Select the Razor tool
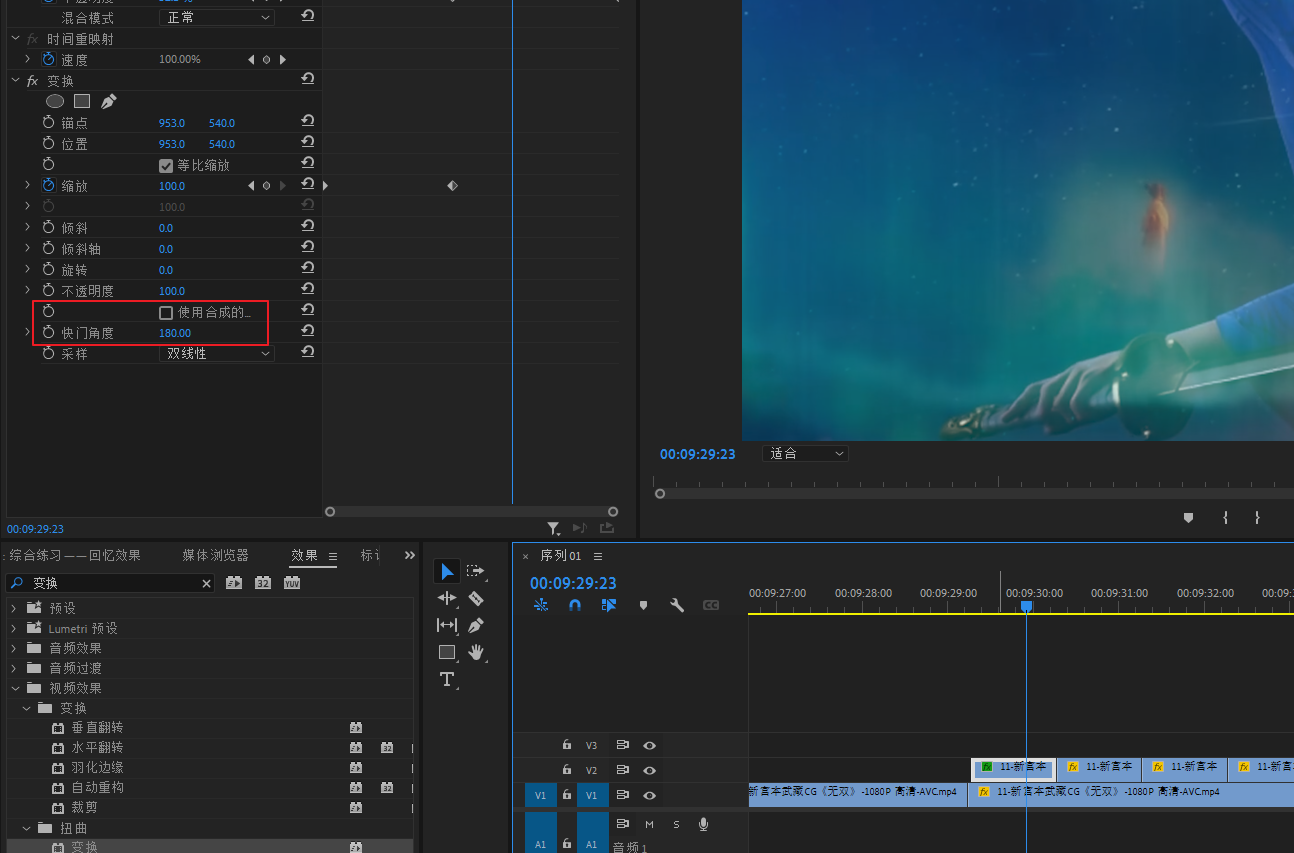Viewport: 1294px width, 853px height. (x=476, y=598)
